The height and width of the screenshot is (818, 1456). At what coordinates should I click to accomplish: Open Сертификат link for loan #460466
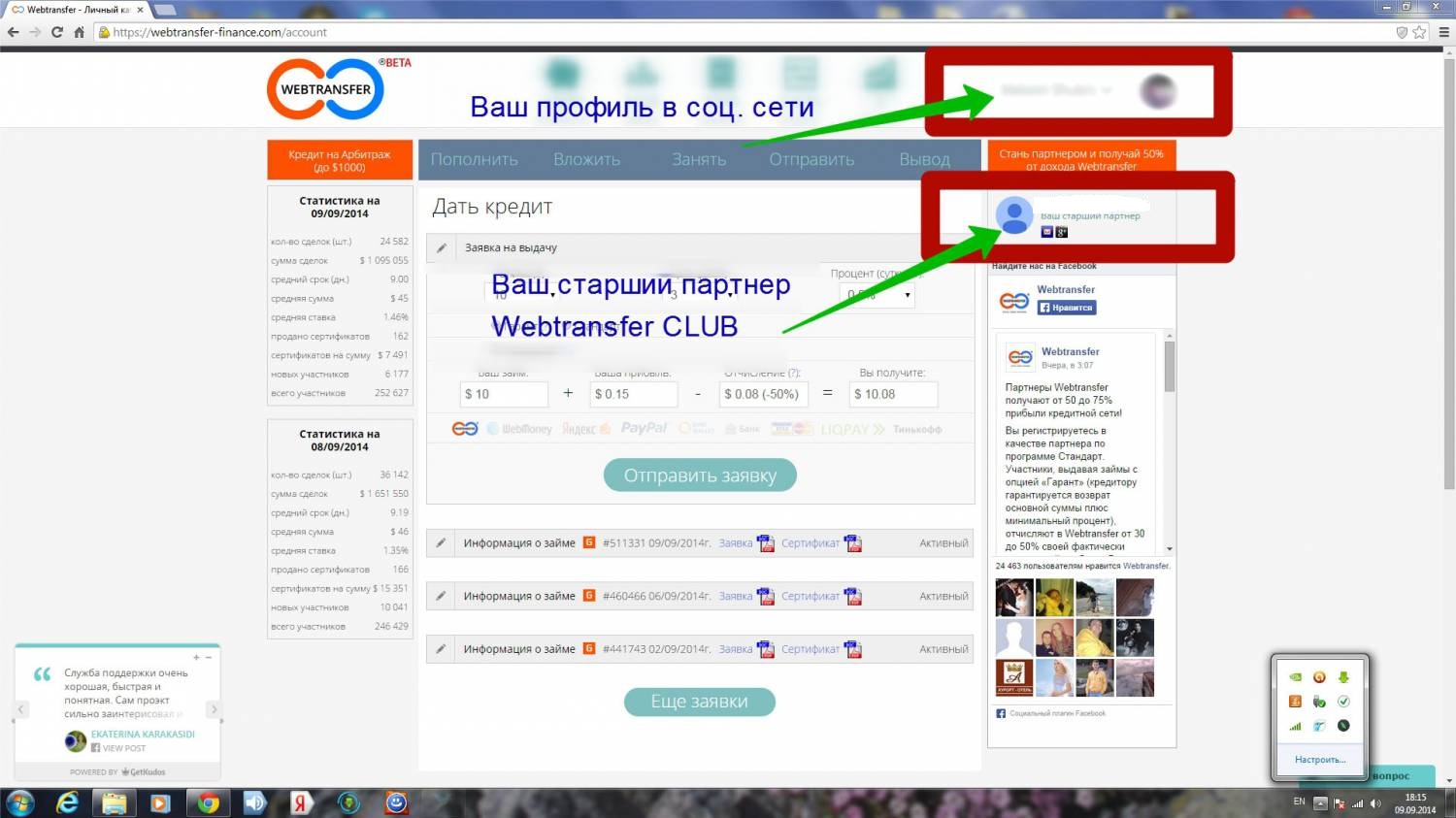pos(811,596)
